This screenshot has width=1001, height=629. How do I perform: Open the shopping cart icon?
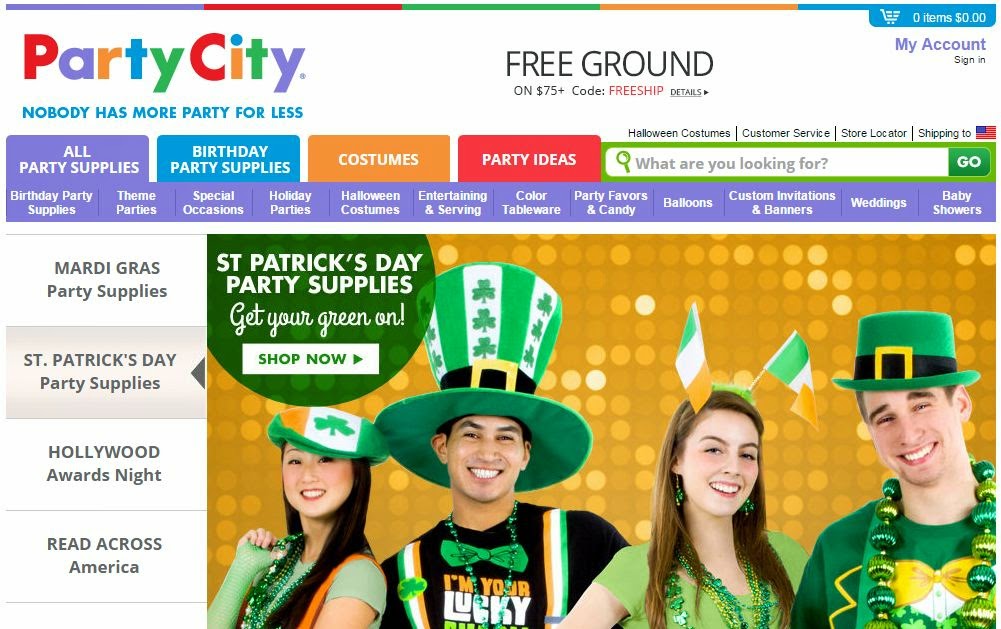click(890, 17)
